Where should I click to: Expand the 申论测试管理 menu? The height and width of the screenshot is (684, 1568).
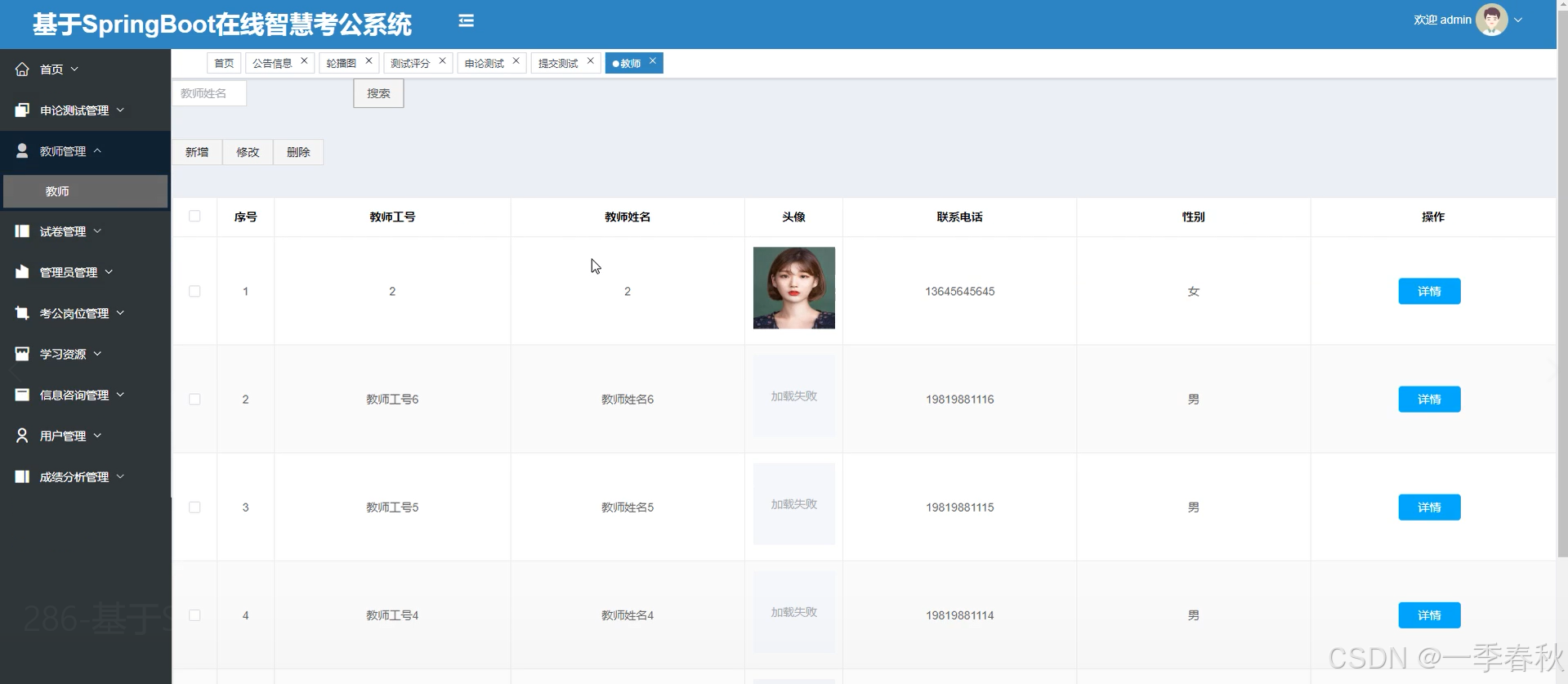coord(120,110)
